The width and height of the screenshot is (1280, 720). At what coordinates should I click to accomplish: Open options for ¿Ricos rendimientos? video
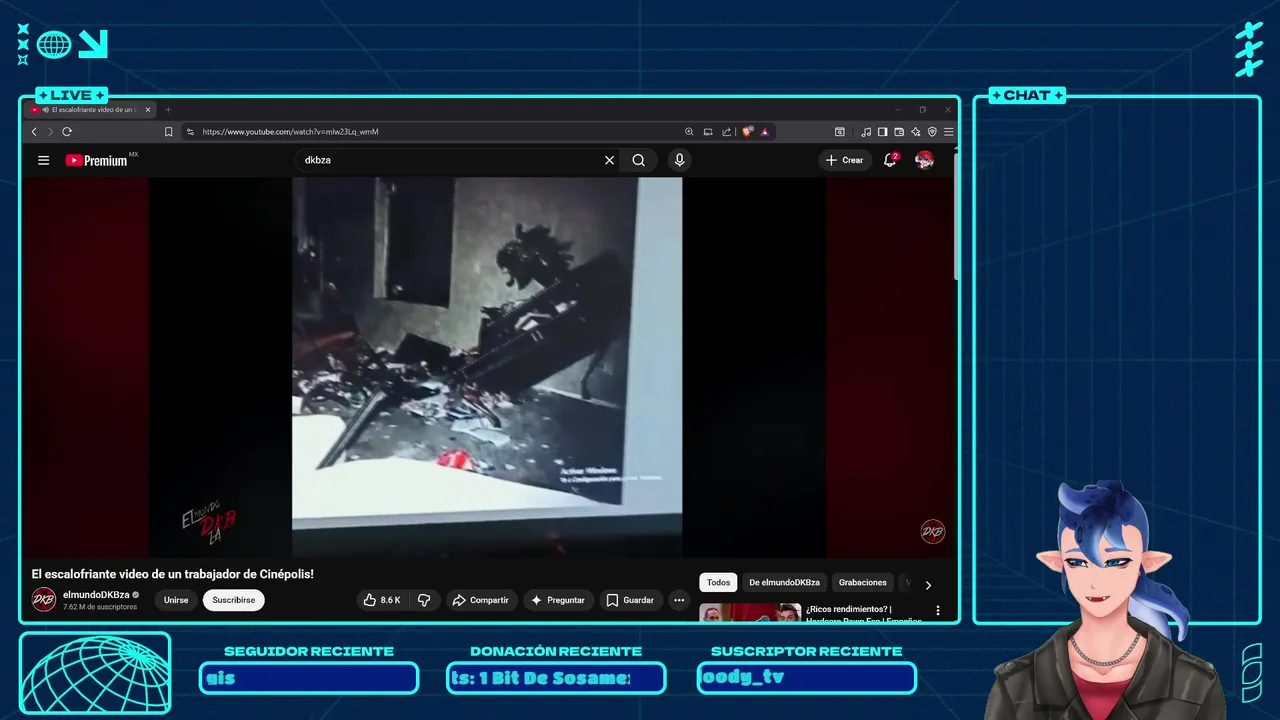937,610
